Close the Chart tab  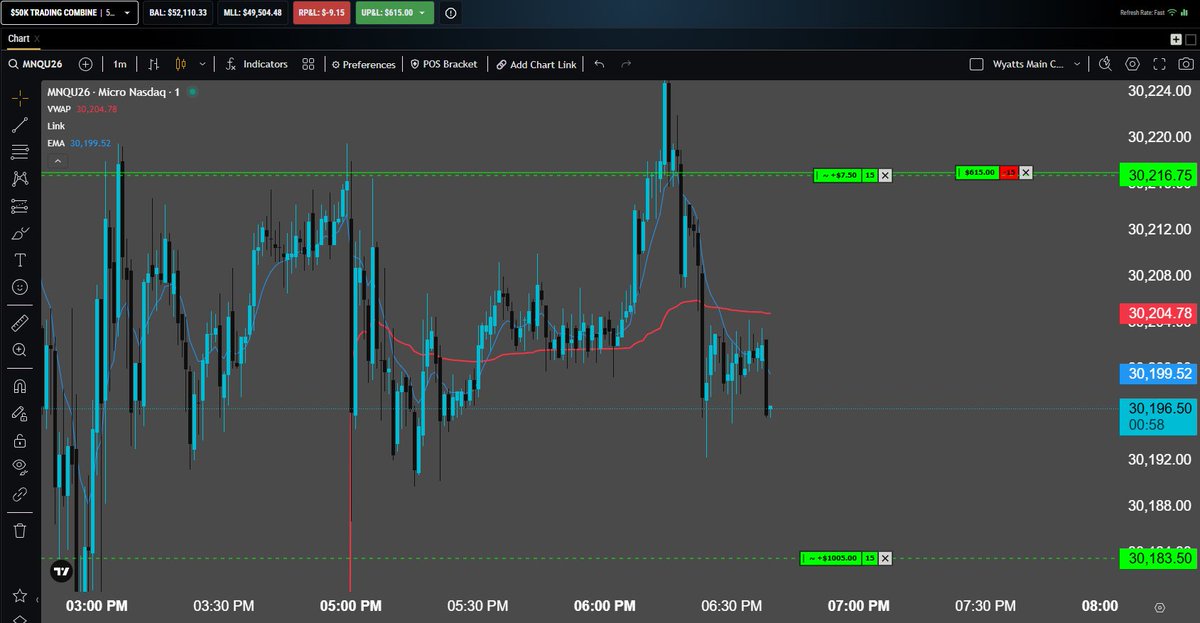point(37,38)
